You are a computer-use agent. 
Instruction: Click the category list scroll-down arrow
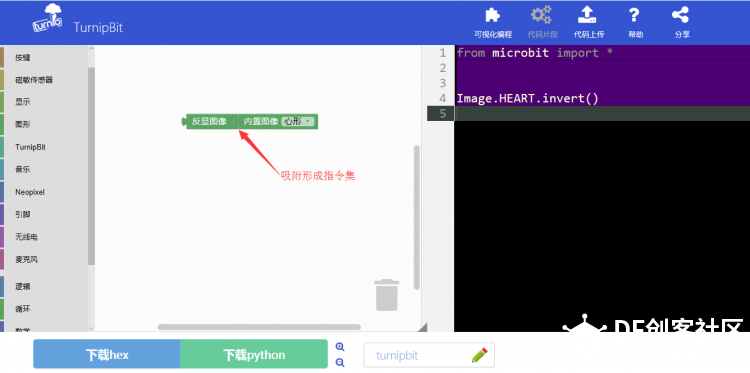(91, 328)
